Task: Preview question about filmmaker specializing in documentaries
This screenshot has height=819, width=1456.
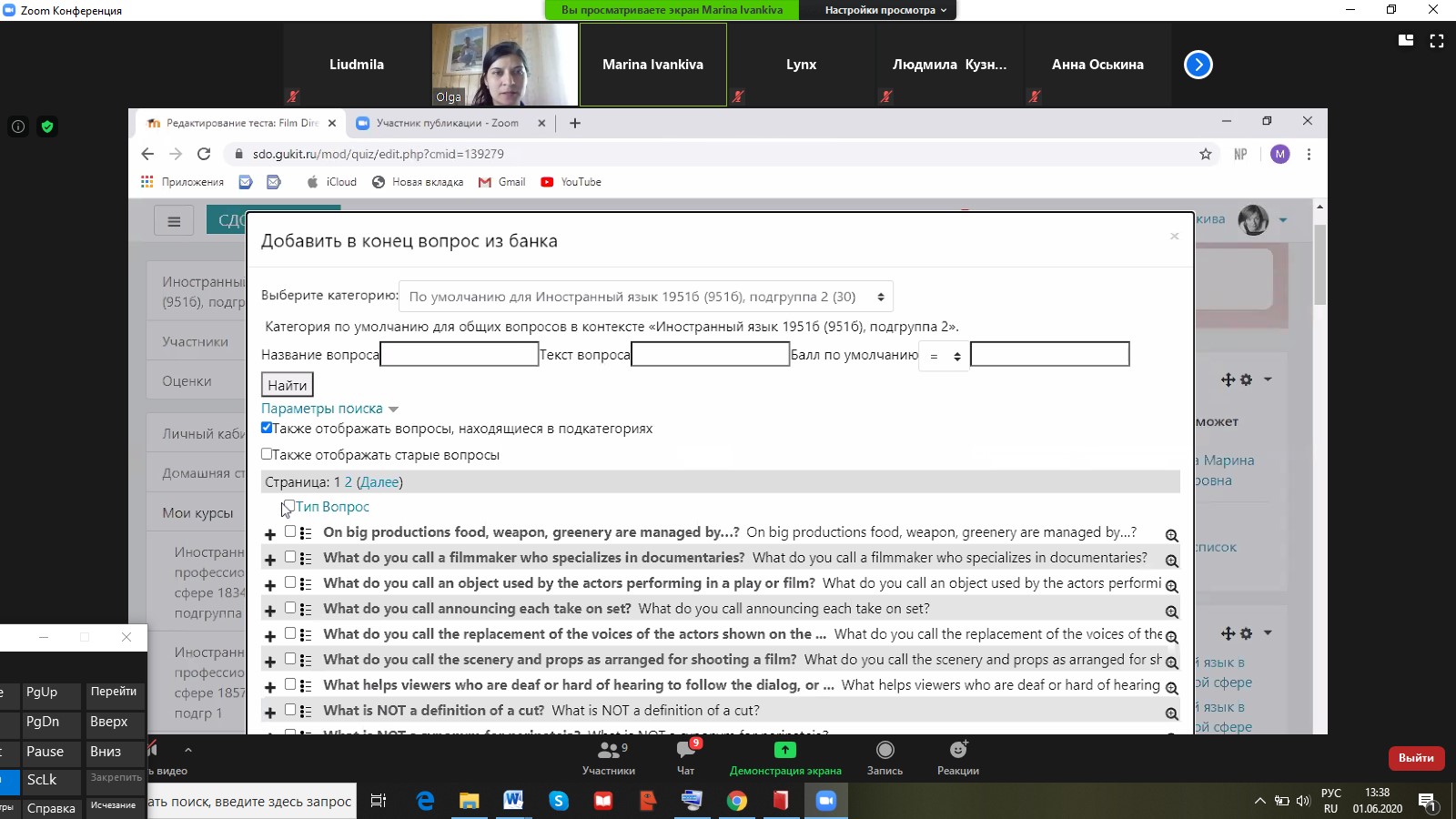Action: click(x=1172, y=561)
